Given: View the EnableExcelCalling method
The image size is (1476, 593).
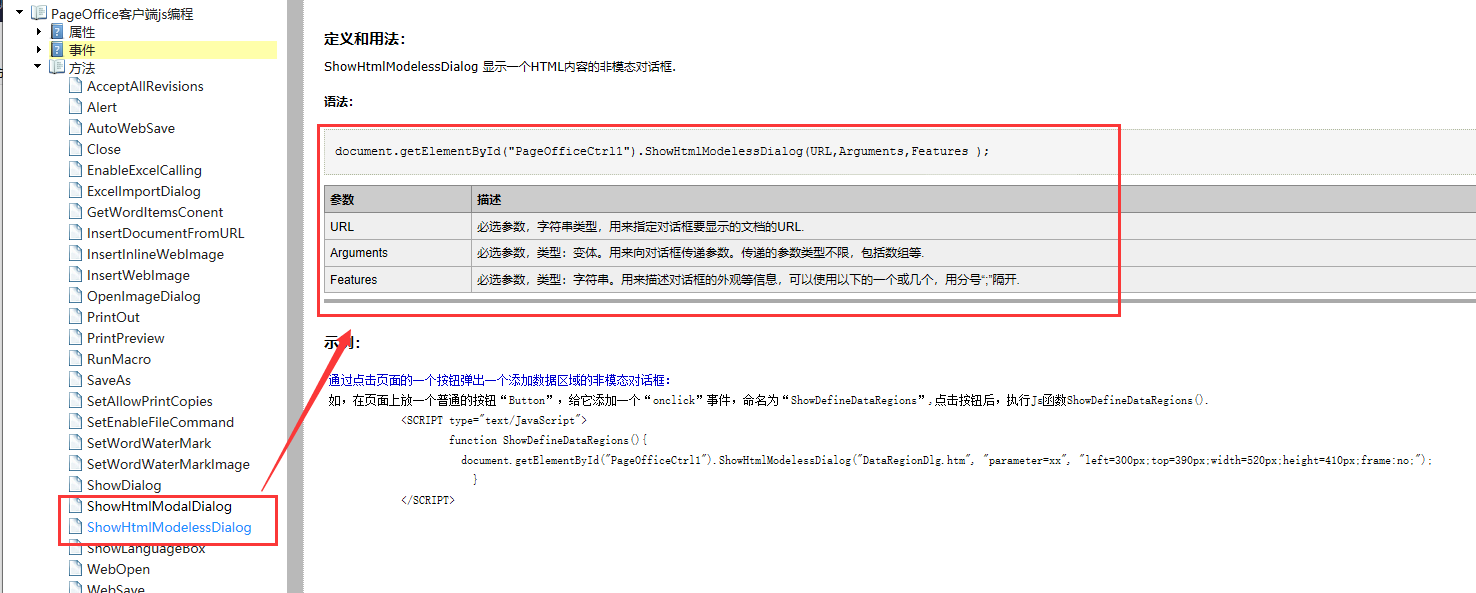Looking at the screenshot, I should click(x=144, y=170).
